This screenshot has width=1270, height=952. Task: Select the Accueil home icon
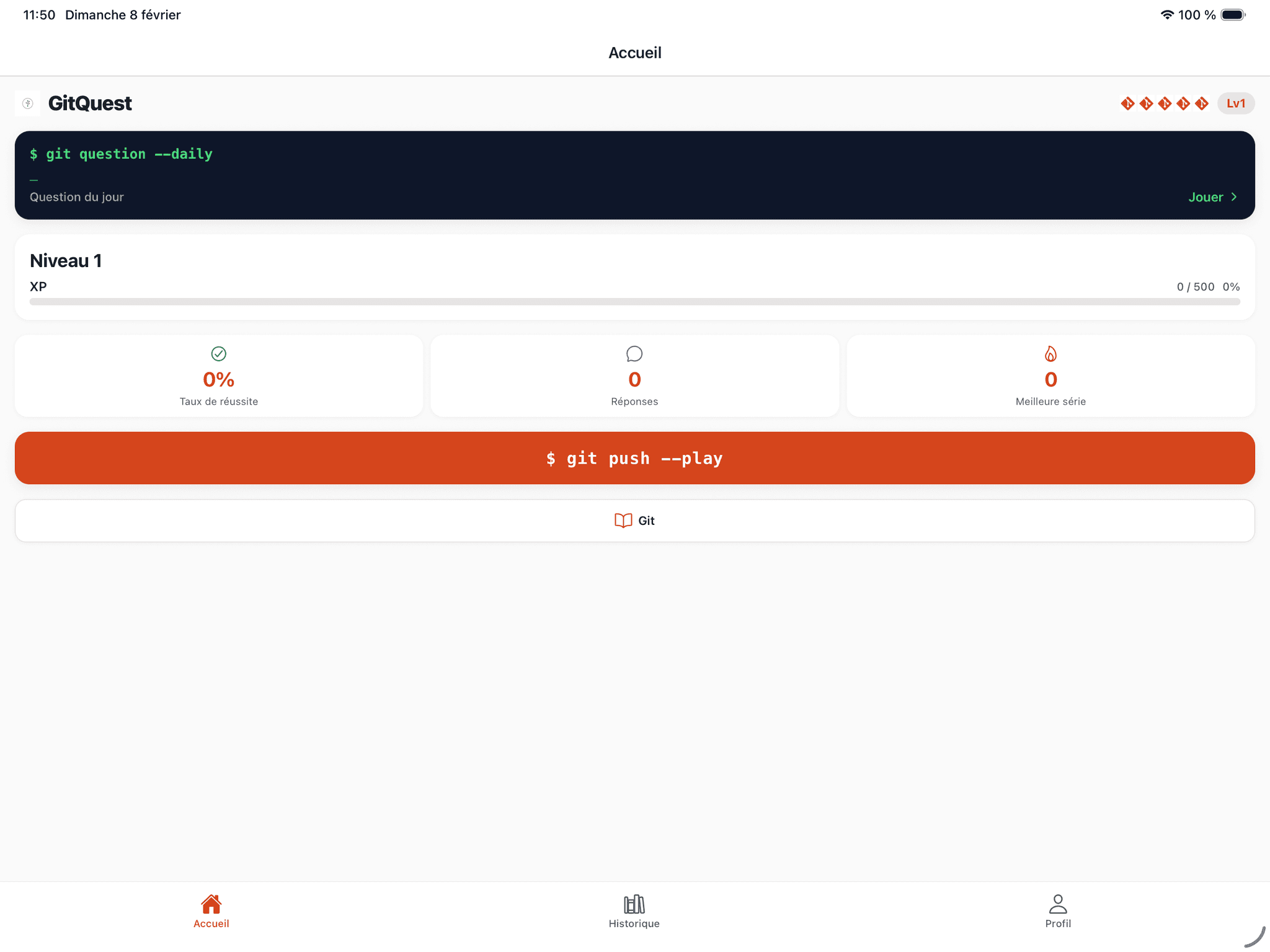point(211,902)
